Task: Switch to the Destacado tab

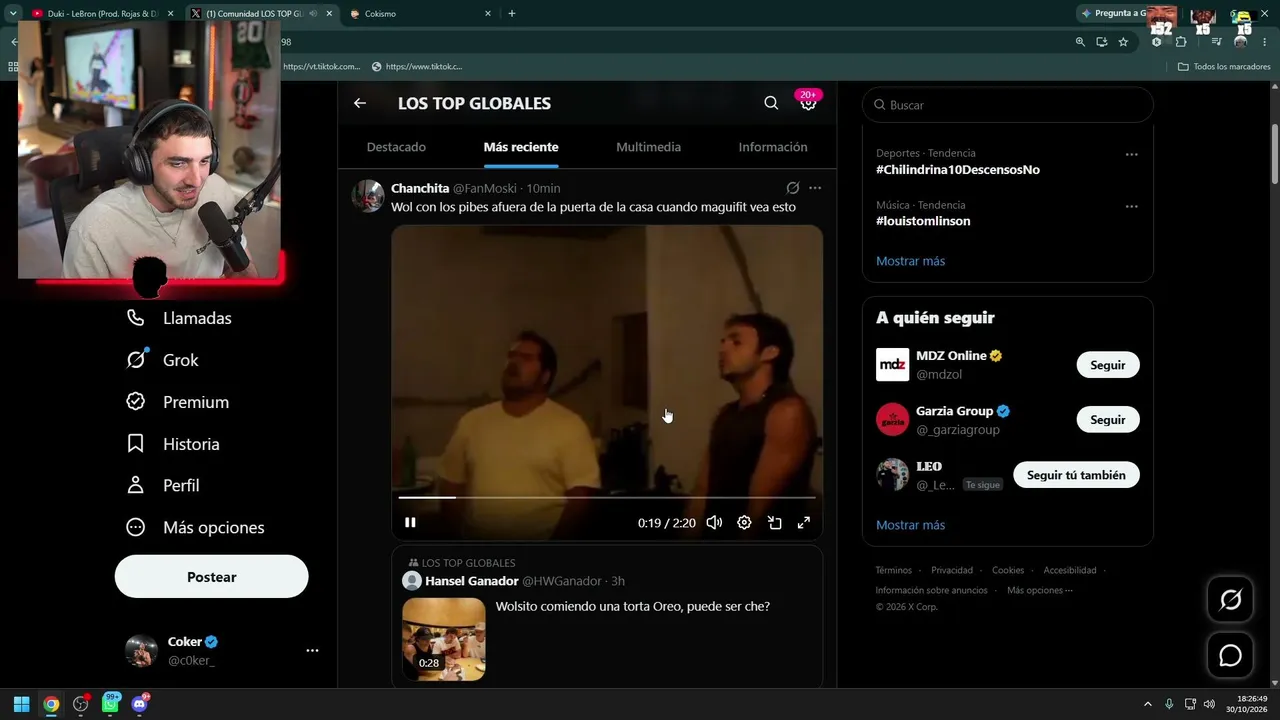Action: pos(396,147)
